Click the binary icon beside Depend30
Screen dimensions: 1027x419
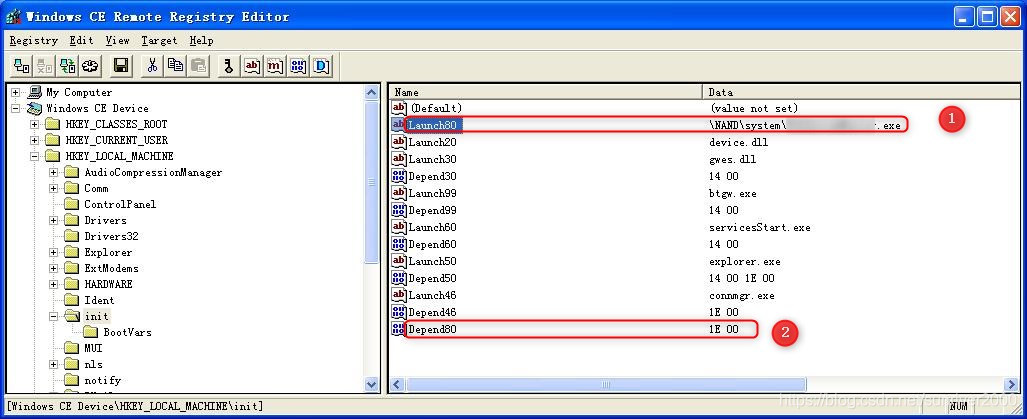point(398,175)
